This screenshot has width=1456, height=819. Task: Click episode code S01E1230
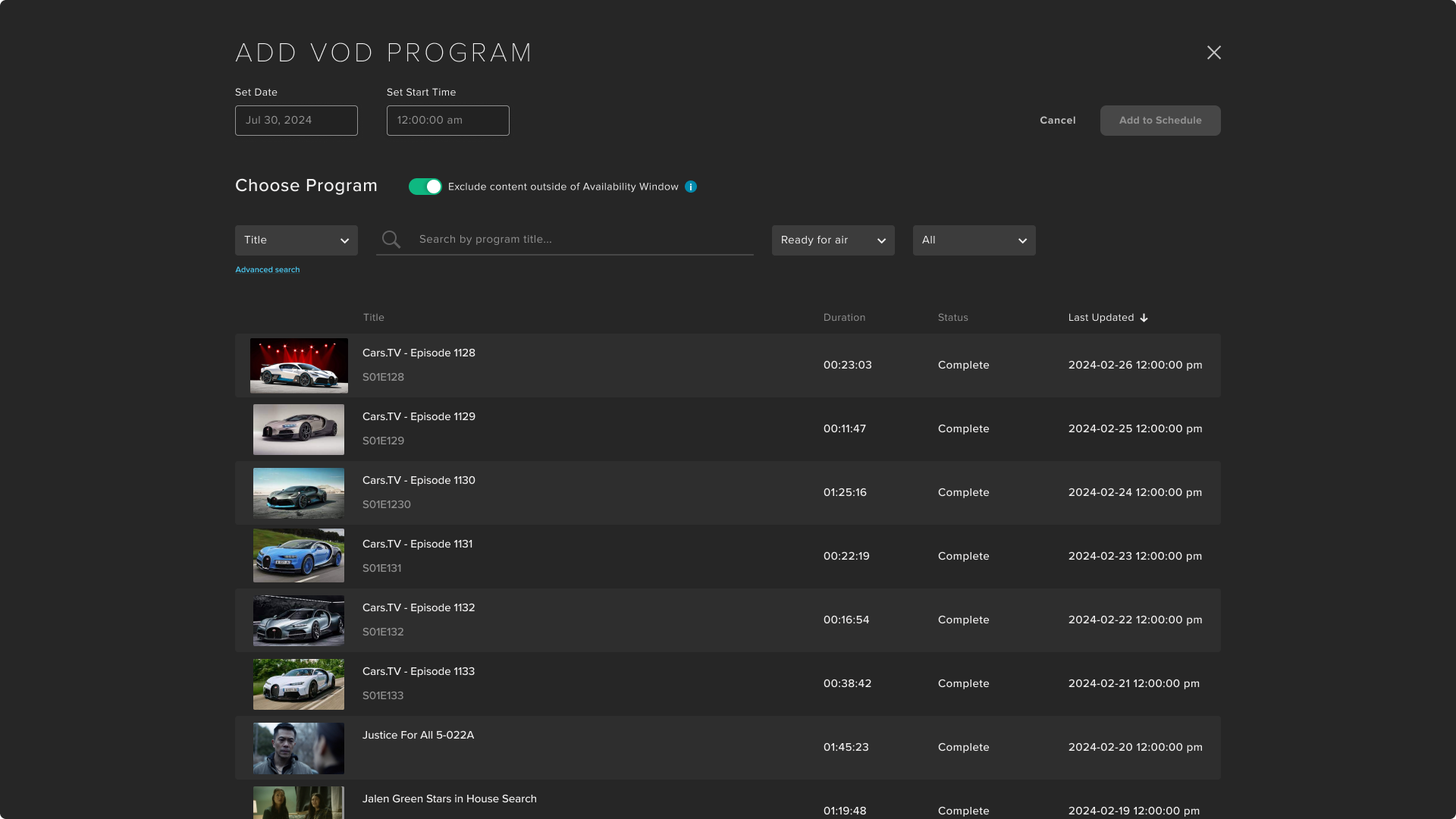pyautogui.click(x=387, y=505)
